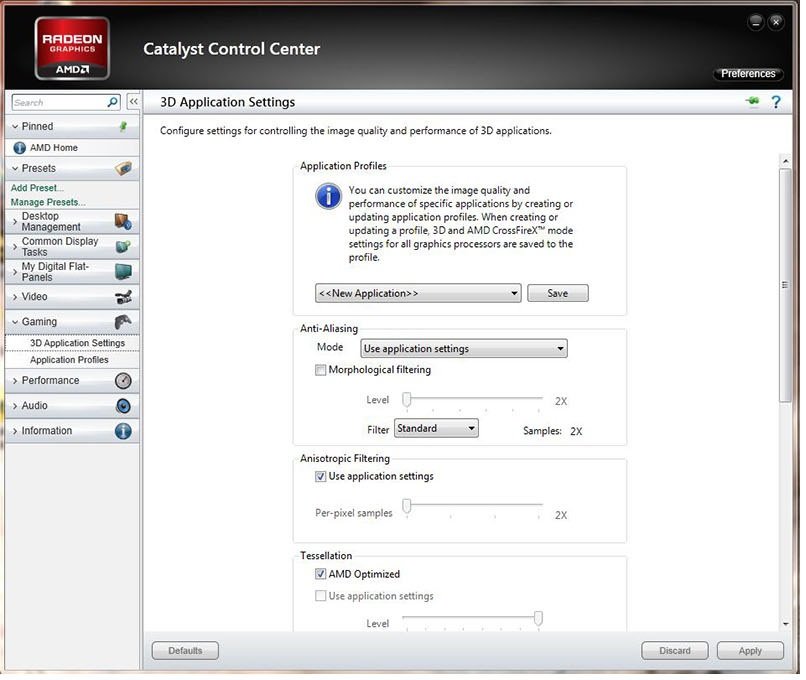Click Add Preset link

[37, 188]
